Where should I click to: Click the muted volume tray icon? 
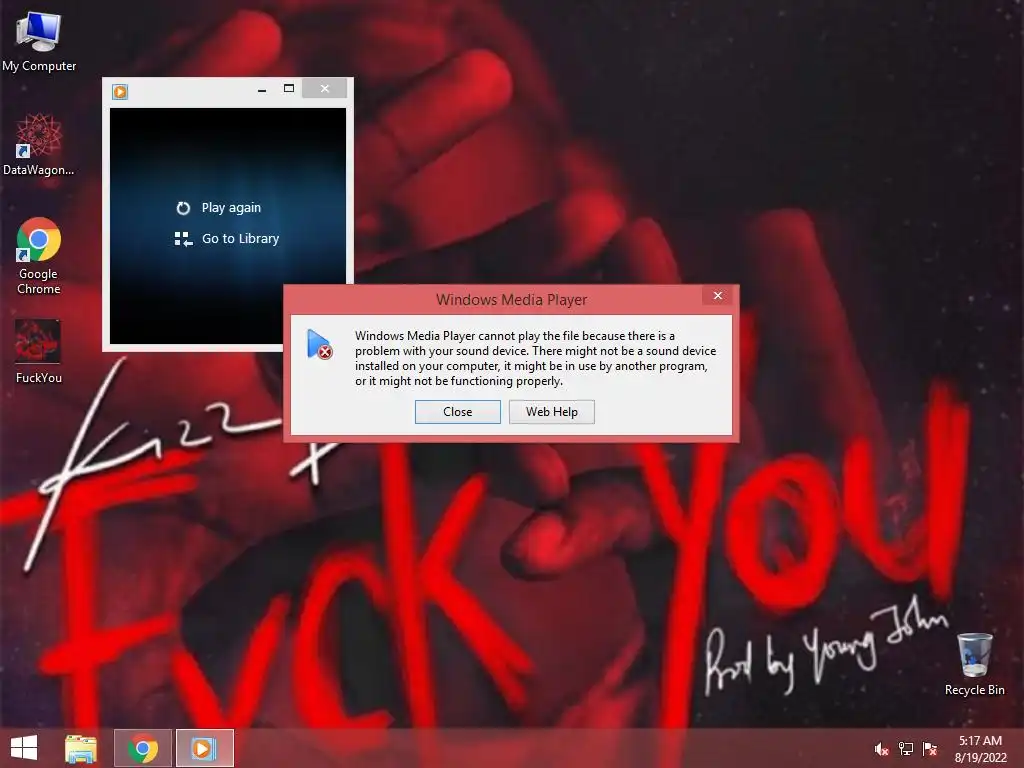pos(882,749)
